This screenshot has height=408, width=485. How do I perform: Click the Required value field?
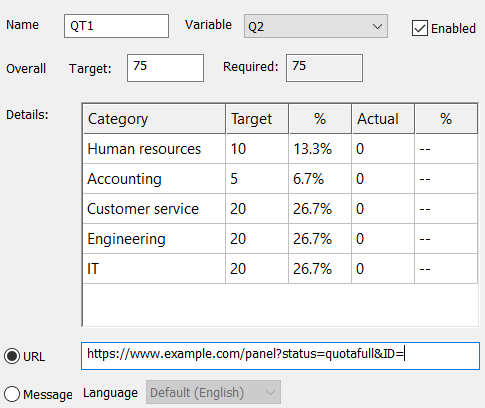[324, 68]
